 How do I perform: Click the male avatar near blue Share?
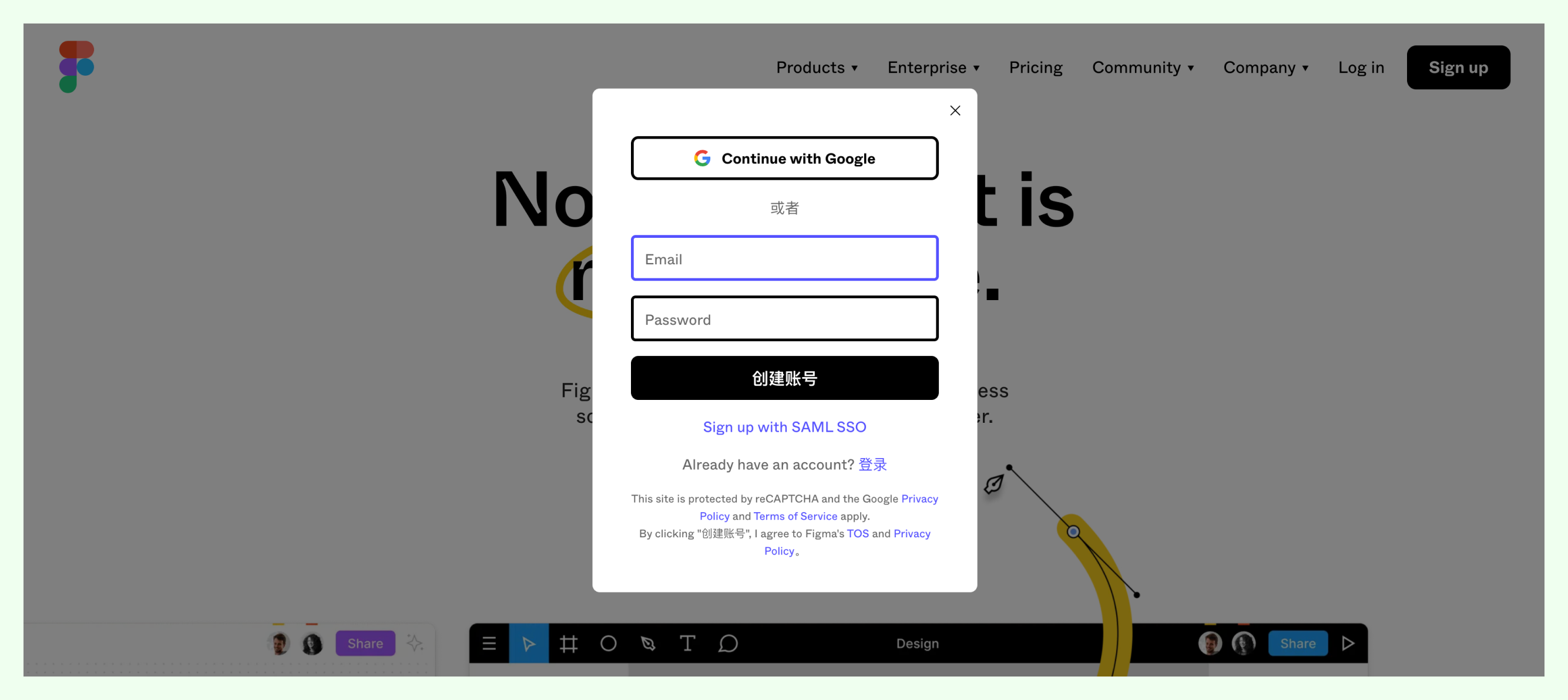1210,644
